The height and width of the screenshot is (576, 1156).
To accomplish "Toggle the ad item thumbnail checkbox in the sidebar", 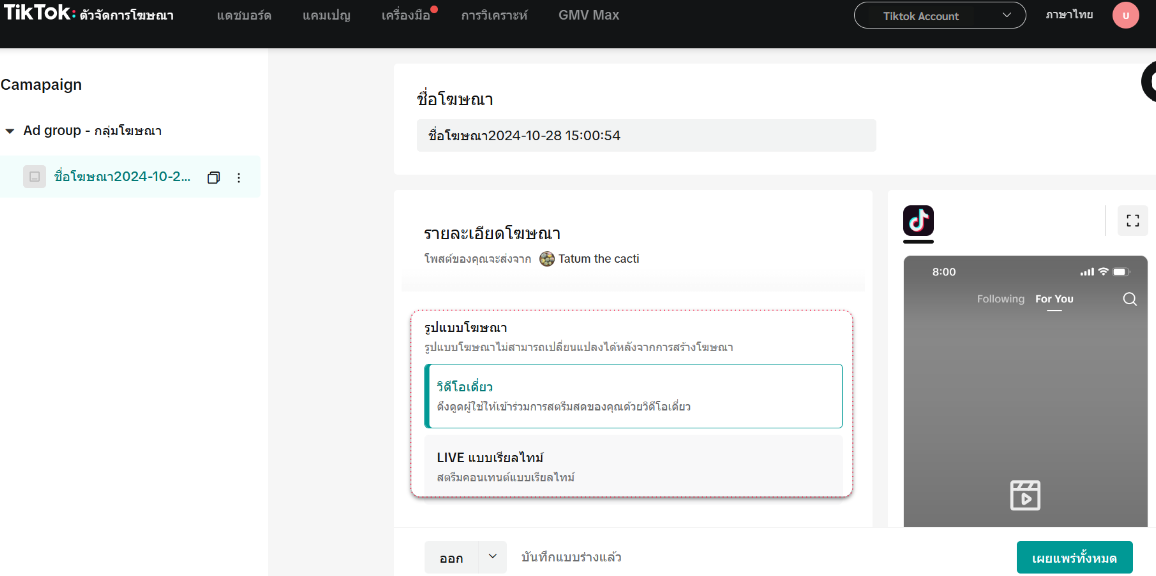I will tap(35, 177).
